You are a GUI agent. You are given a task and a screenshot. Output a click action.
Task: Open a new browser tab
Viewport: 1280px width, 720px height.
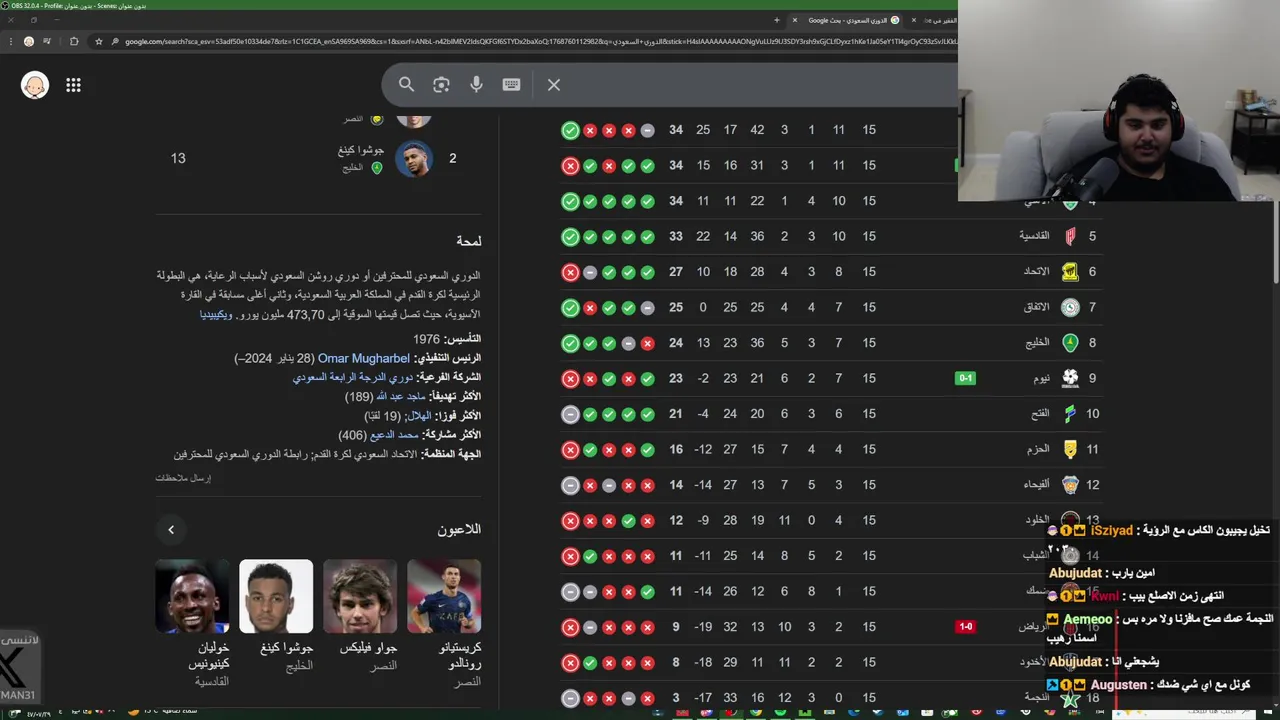(x=777, y=20)
